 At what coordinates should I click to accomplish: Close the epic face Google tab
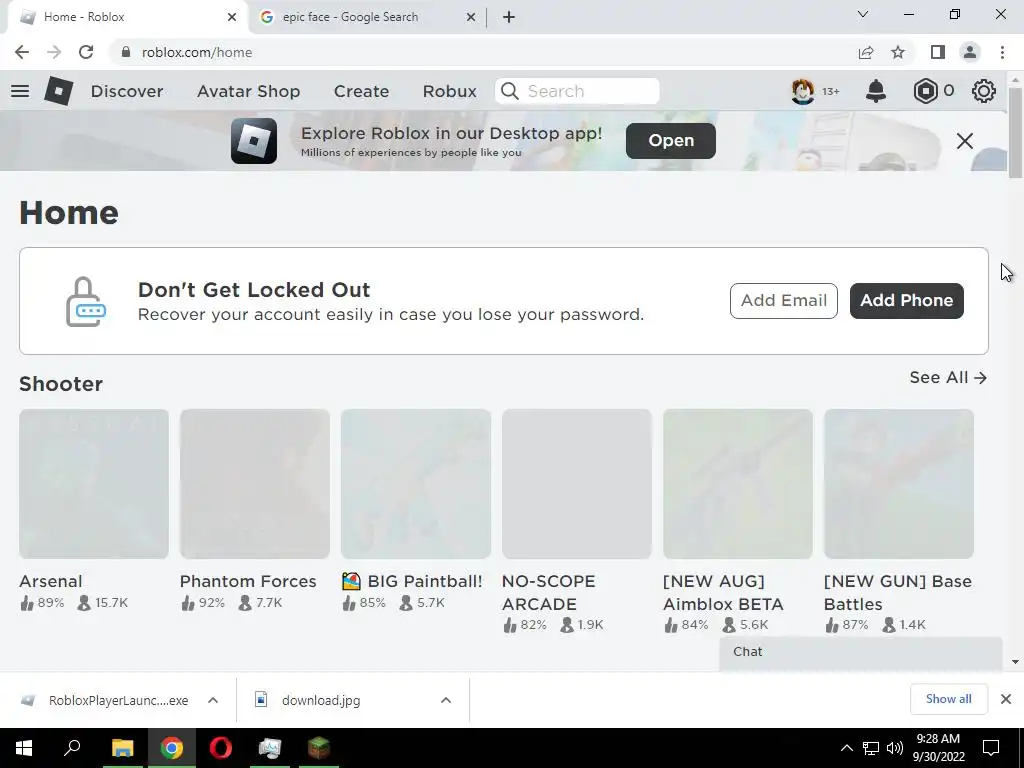(471, 17)
